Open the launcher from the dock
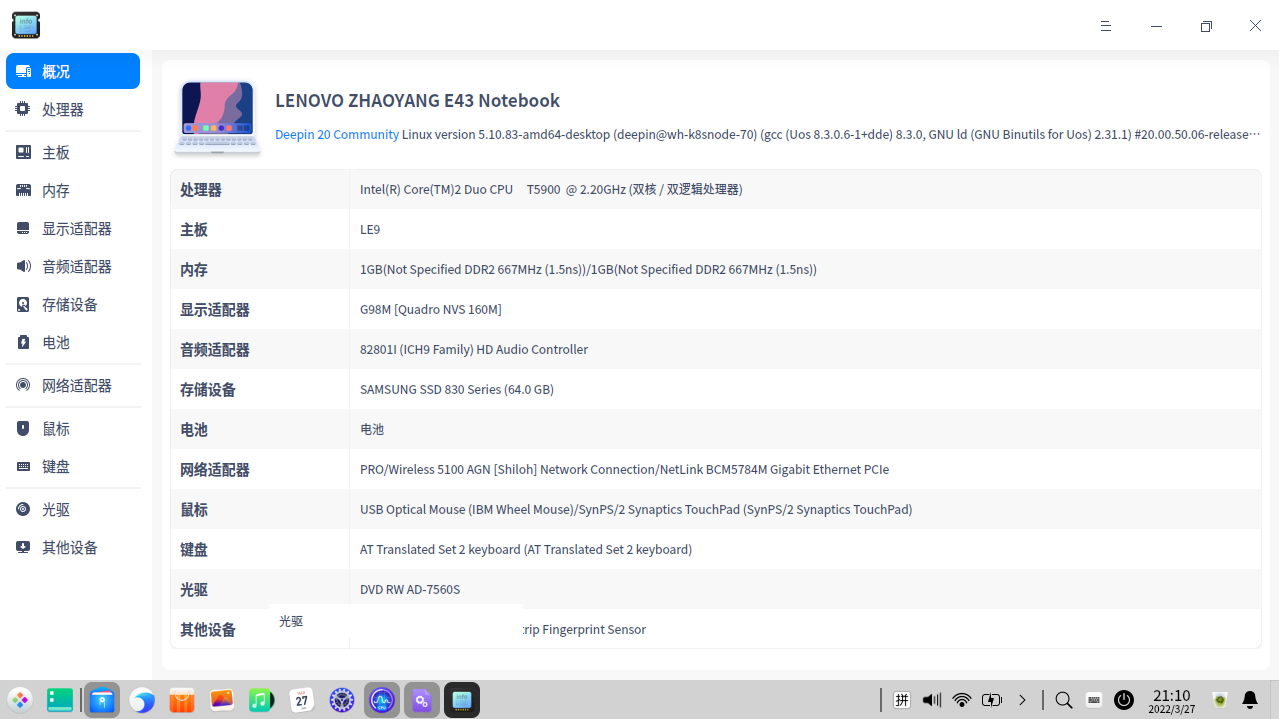1279x719 pixels. click(x=20, y=700)
